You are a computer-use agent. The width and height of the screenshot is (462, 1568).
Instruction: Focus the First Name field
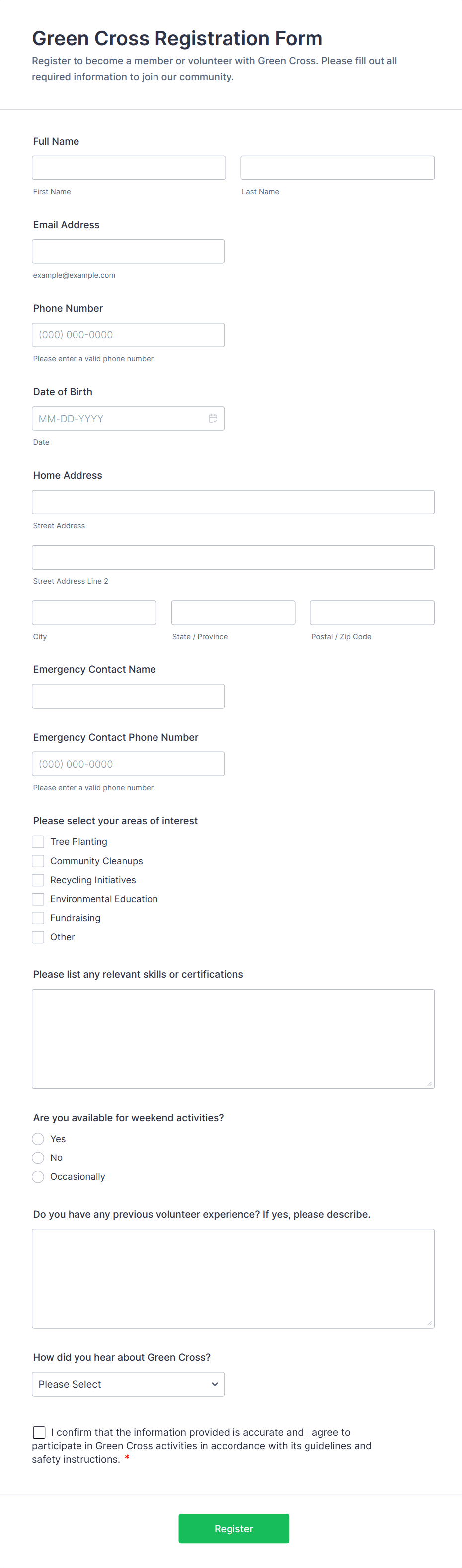tap(129, 167)
